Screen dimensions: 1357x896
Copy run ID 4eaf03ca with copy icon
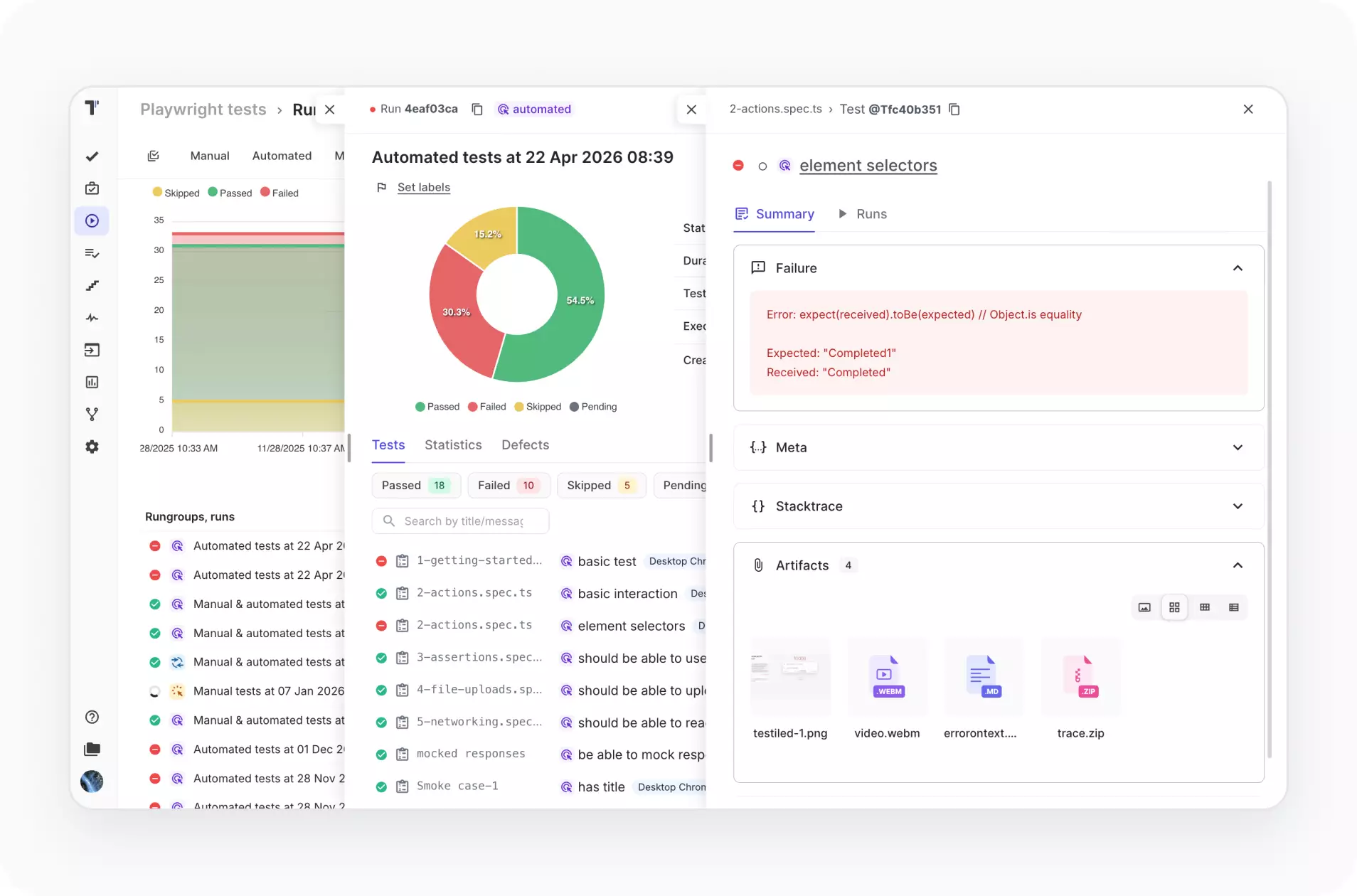pos(477,109)
